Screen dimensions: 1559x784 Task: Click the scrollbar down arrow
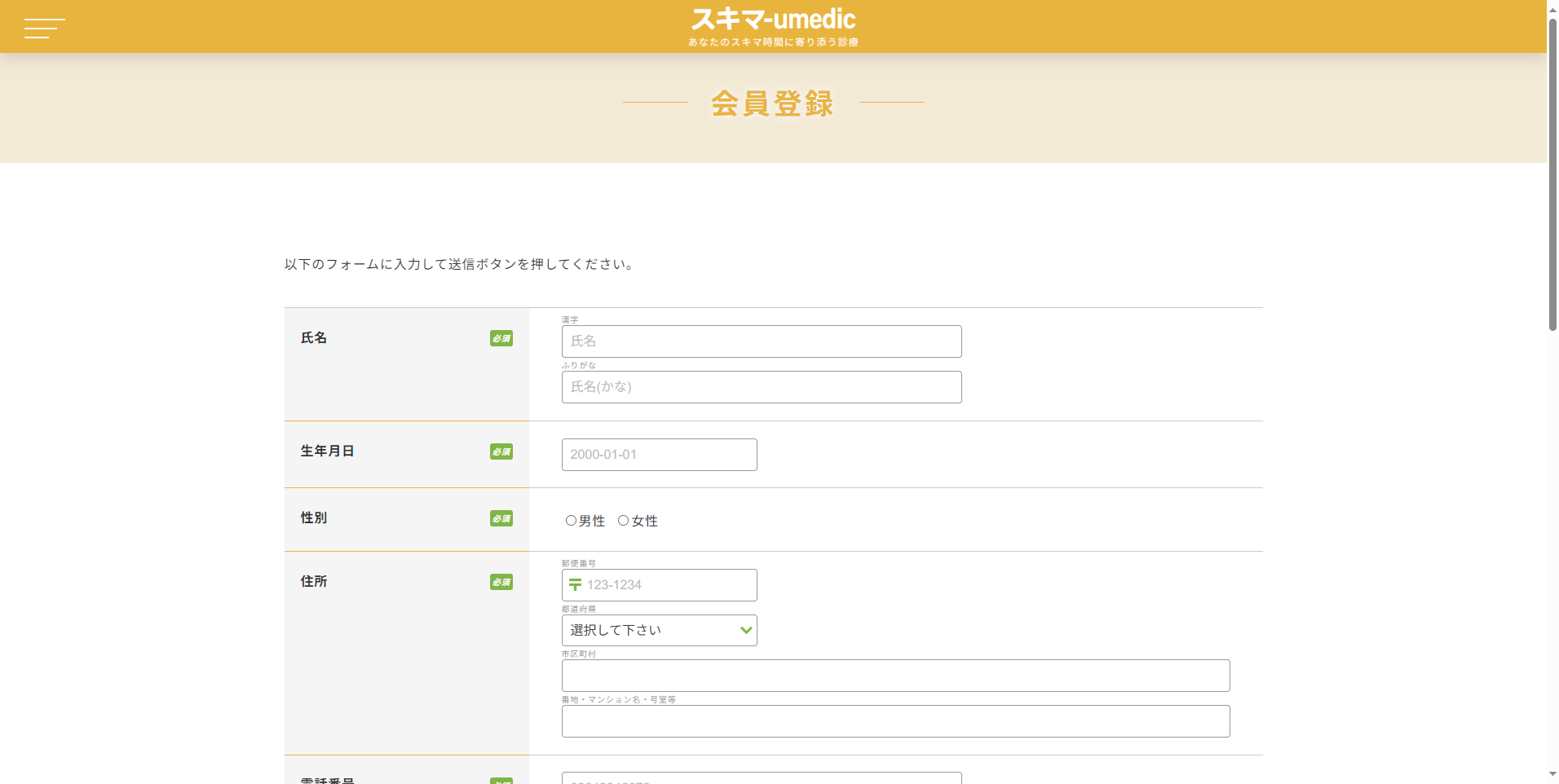coord(1552,774)
